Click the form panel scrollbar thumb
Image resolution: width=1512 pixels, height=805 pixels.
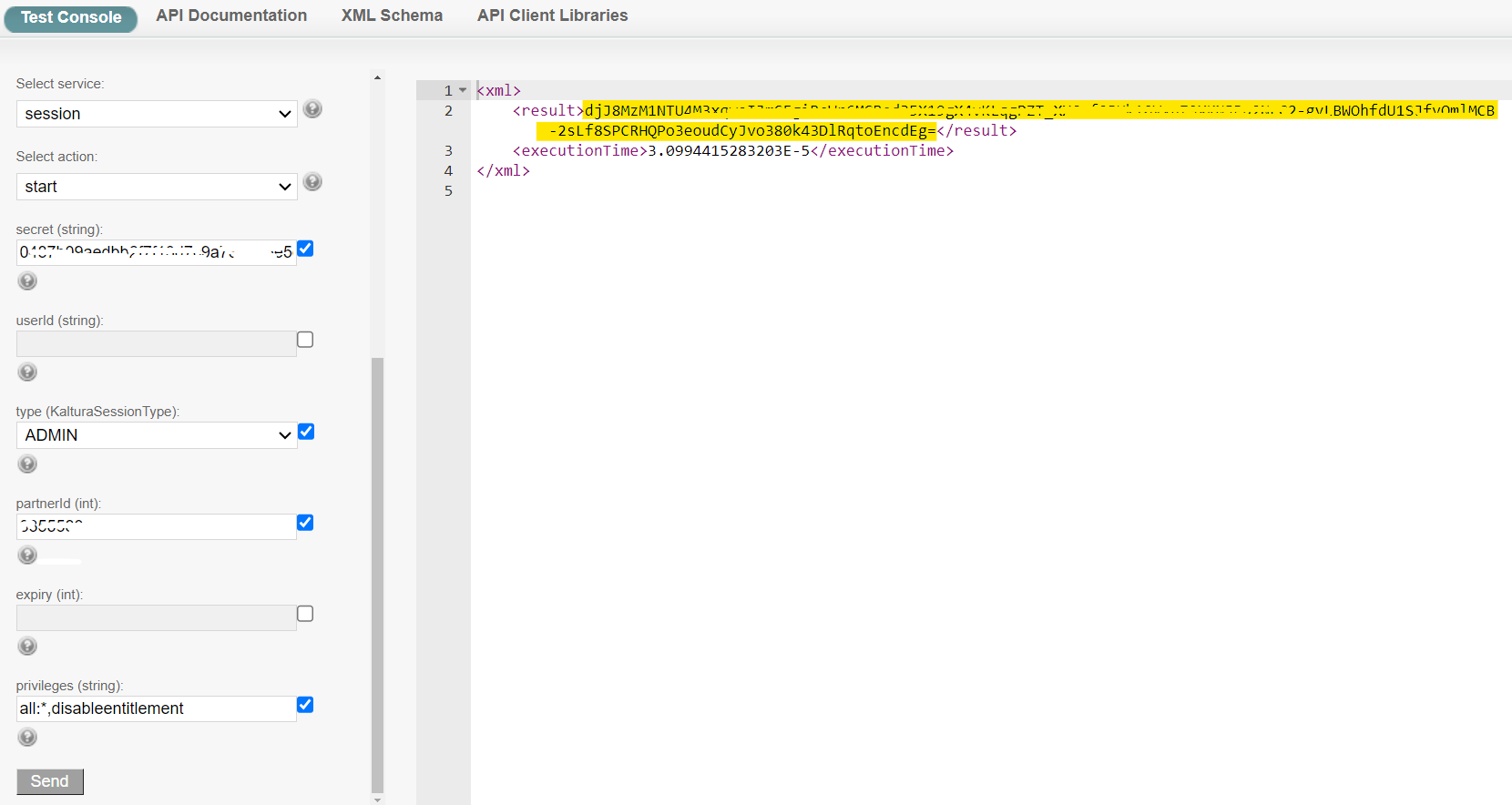pyautogui.click(x=377, y=575)
